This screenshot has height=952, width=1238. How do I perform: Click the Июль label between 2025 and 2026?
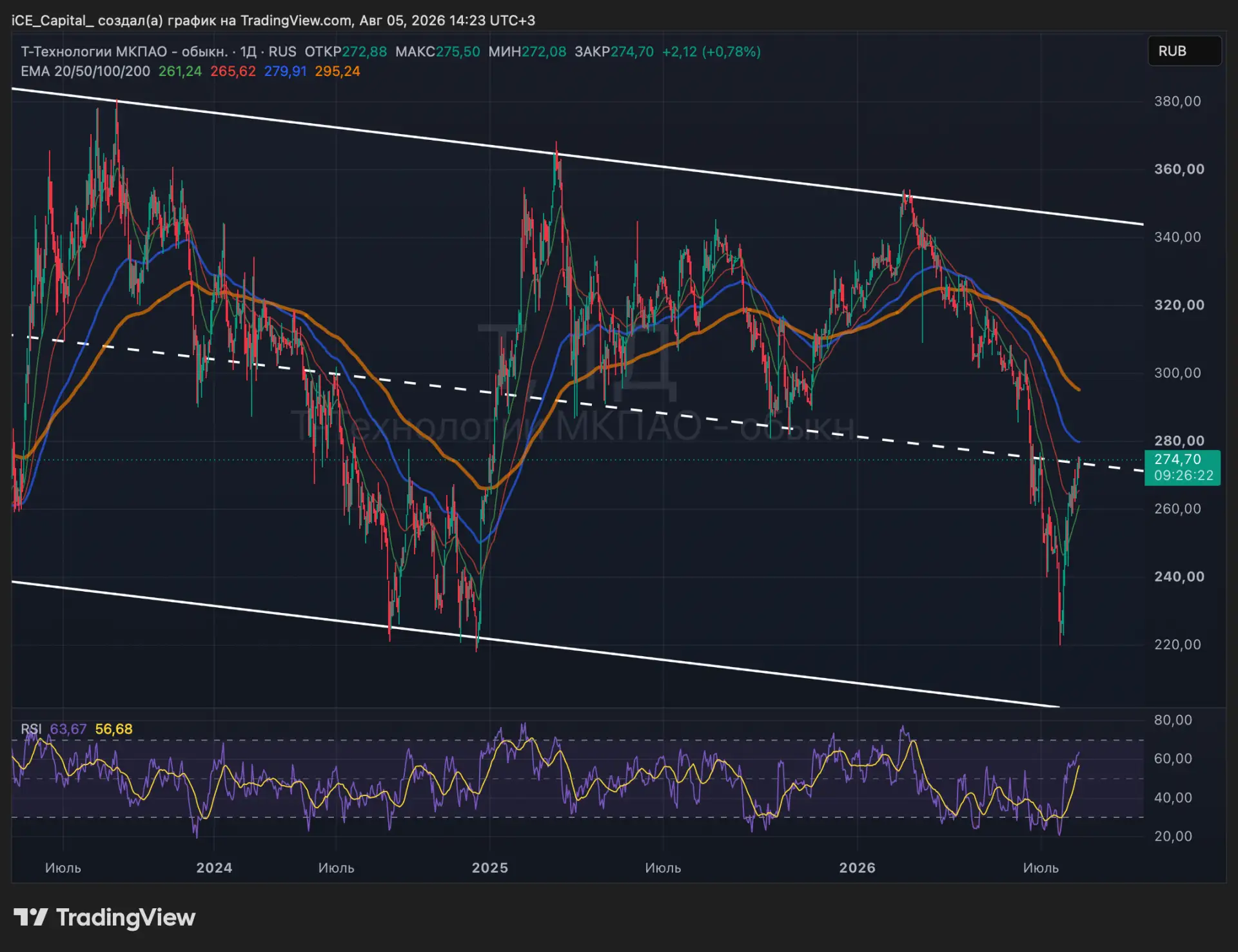663,868
